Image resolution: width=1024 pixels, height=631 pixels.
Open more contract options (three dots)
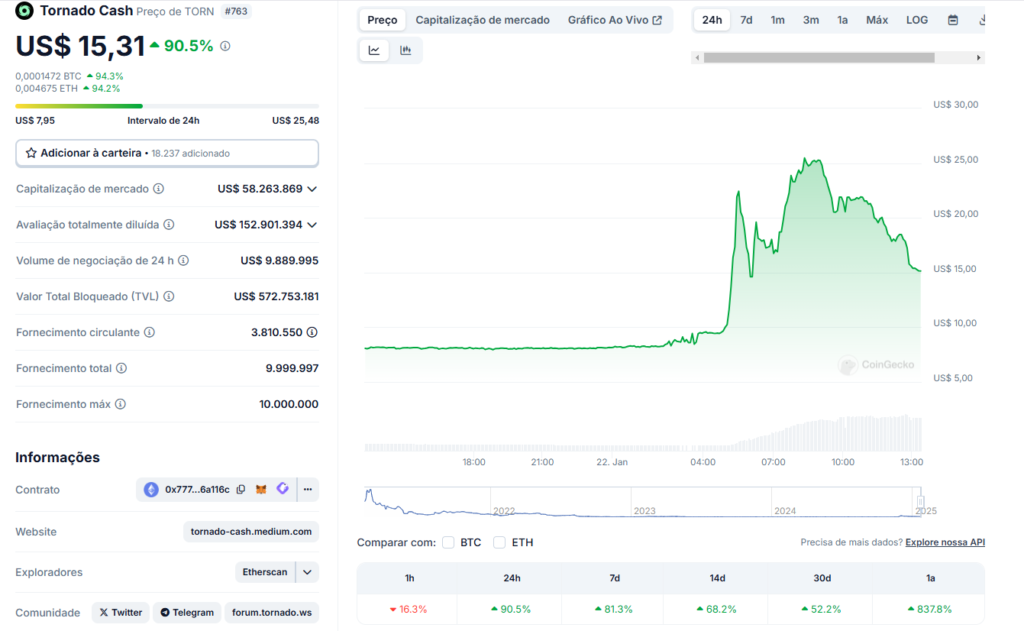[308, 489]
